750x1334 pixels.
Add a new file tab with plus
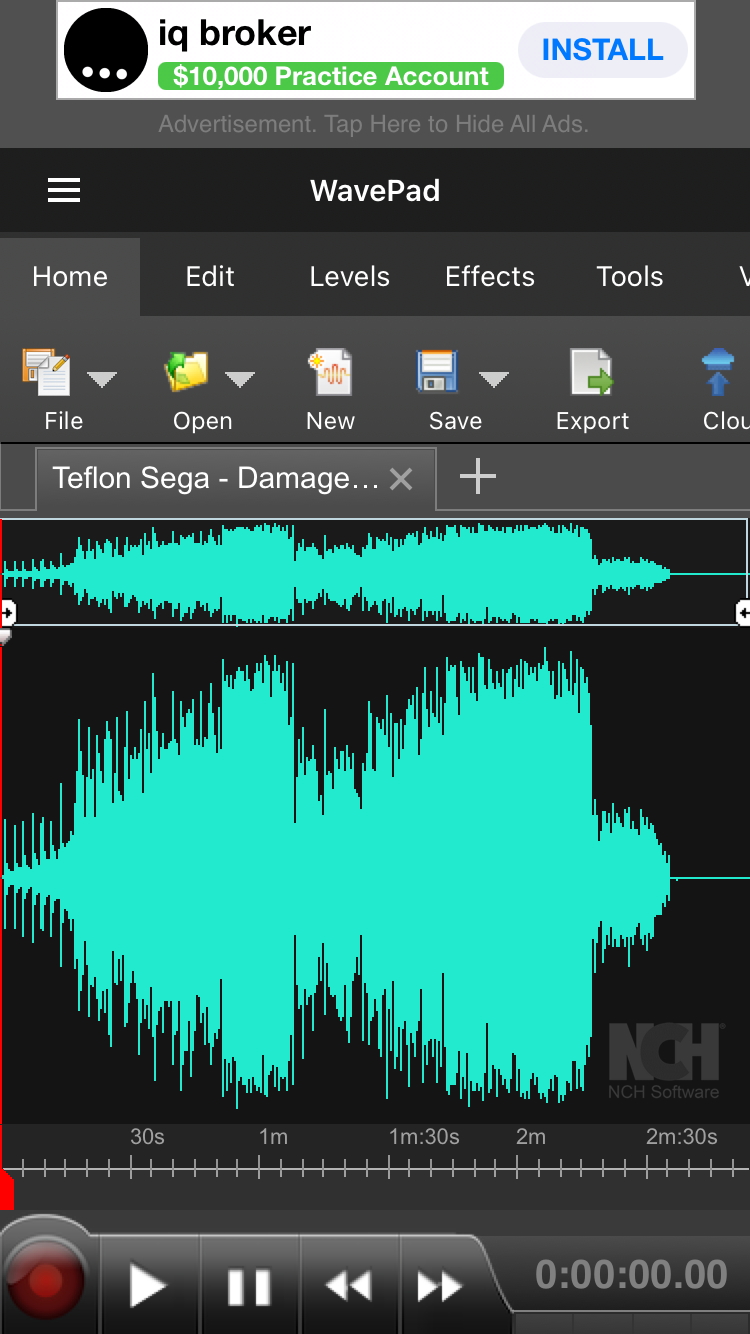pos(478,477)
